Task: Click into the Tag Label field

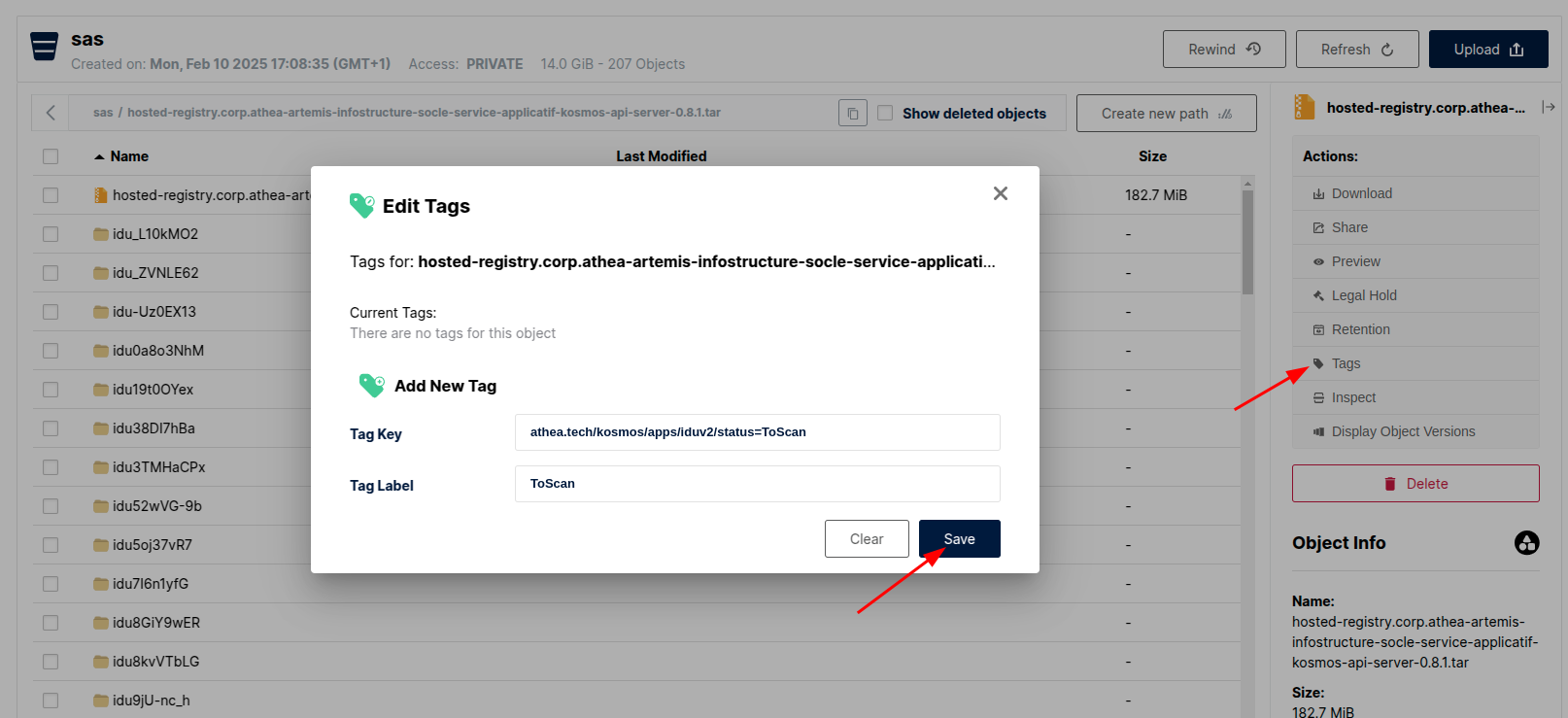Action: pyautogui.click(x=757, y=484)
